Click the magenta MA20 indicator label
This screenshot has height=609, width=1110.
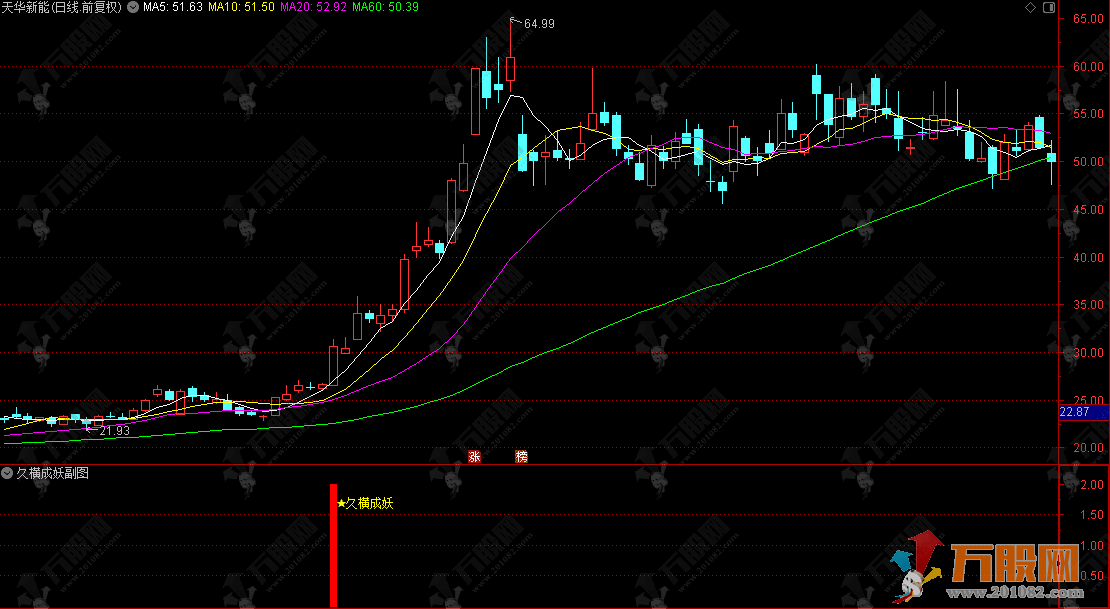point(313,7)
